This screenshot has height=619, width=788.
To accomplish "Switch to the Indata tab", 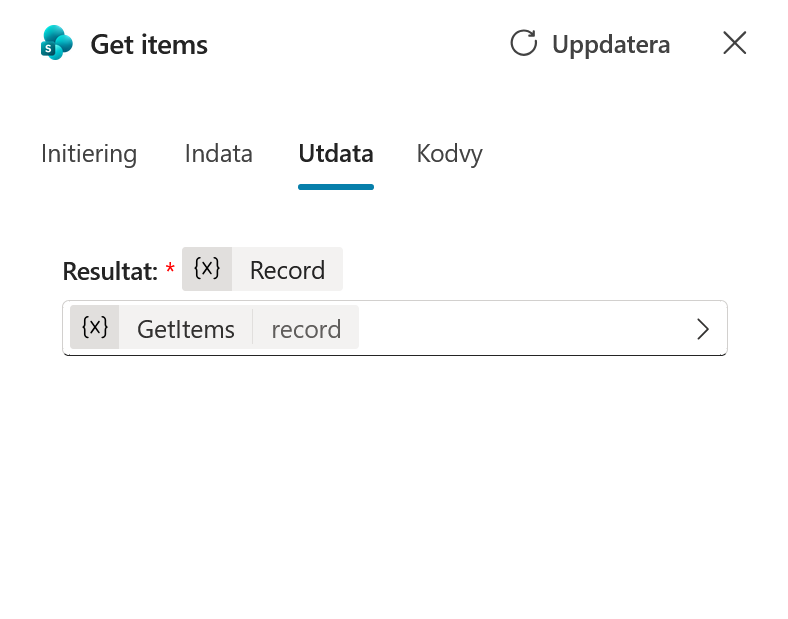I will tap(219, 154).
